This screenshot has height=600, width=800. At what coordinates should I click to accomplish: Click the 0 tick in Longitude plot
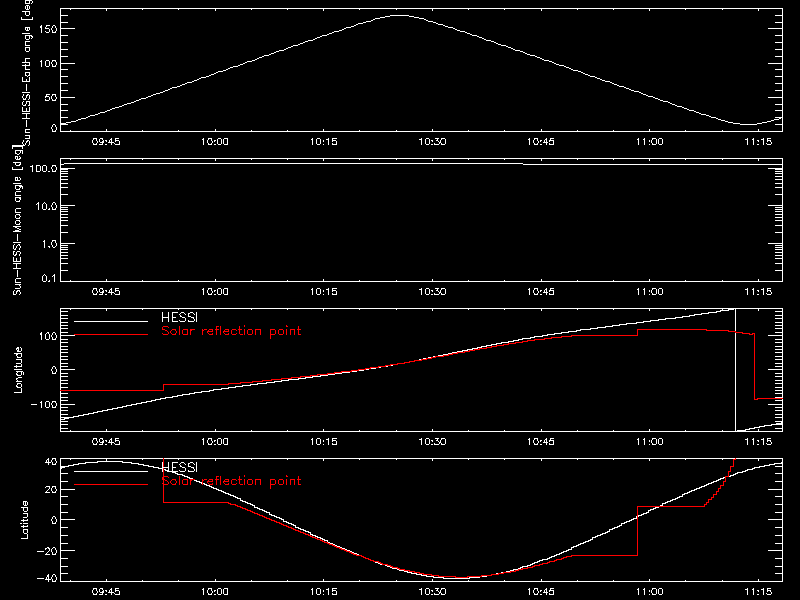54,370
